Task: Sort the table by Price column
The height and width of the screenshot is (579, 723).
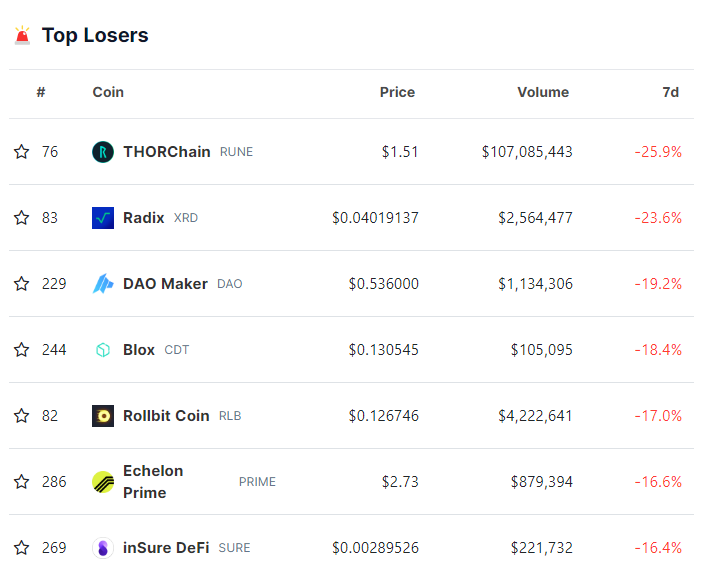Action: [x=397, y=92]
